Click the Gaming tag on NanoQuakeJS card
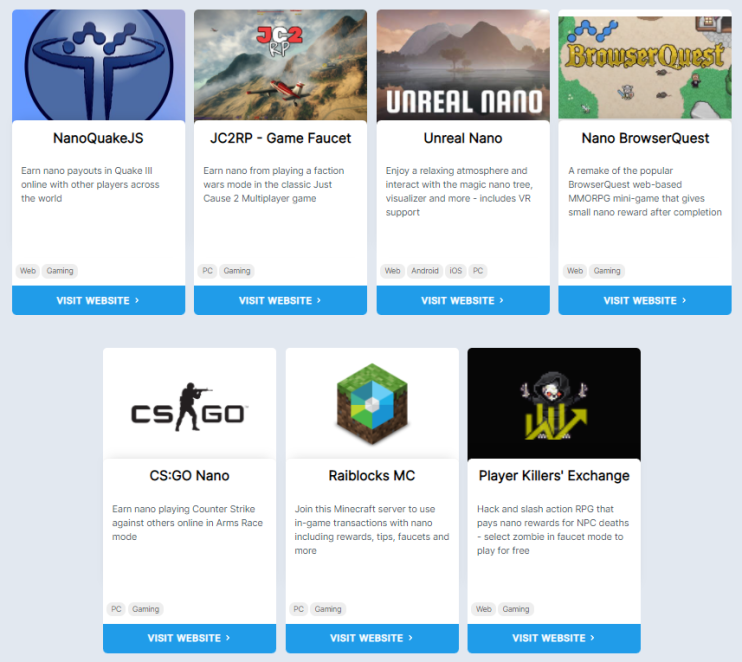This screenshot has width=742, height=662. coord(60,271)
